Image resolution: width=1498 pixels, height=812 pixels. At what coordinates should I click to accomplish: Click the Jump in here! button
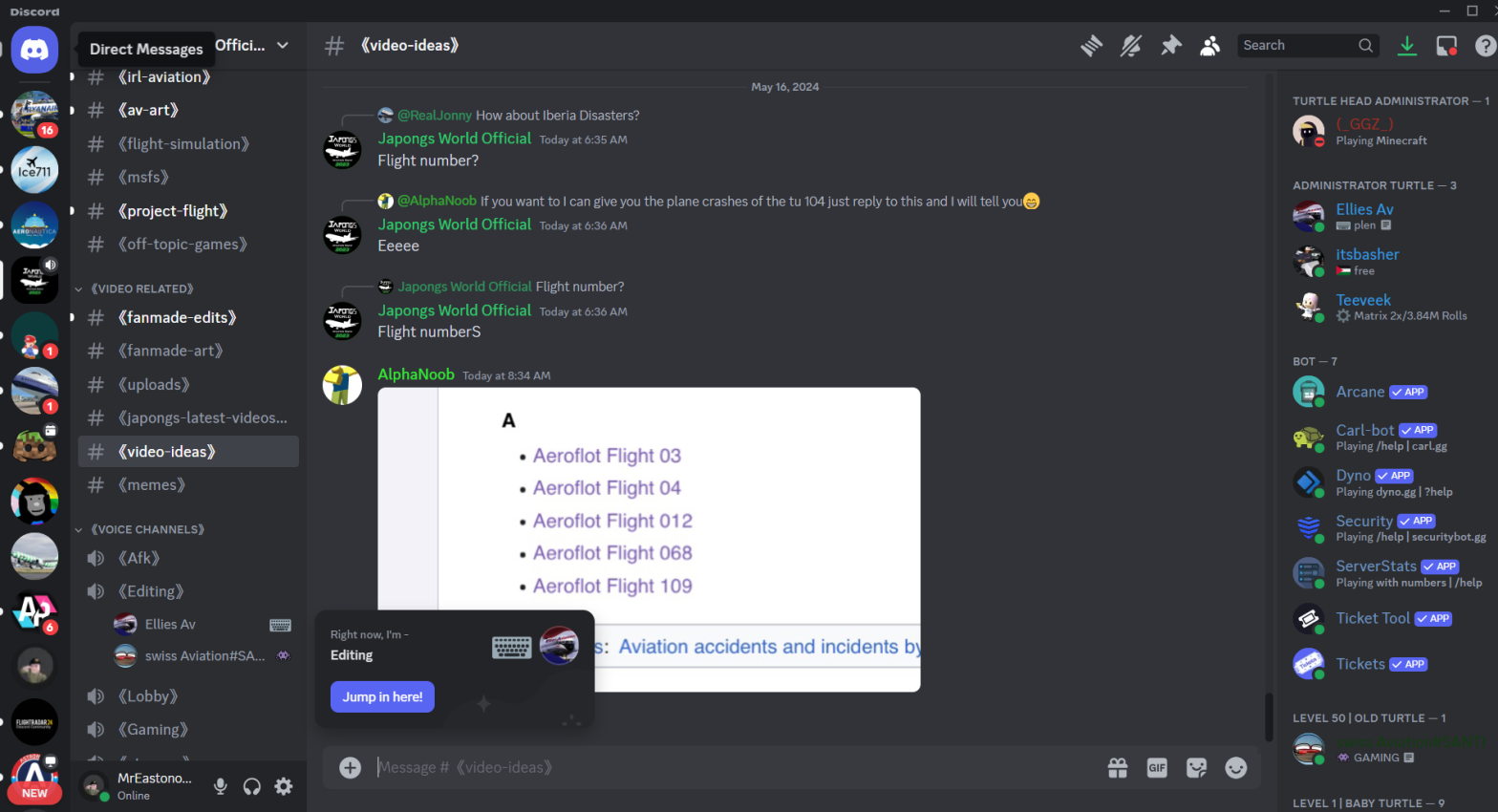[x=382, y=697]
